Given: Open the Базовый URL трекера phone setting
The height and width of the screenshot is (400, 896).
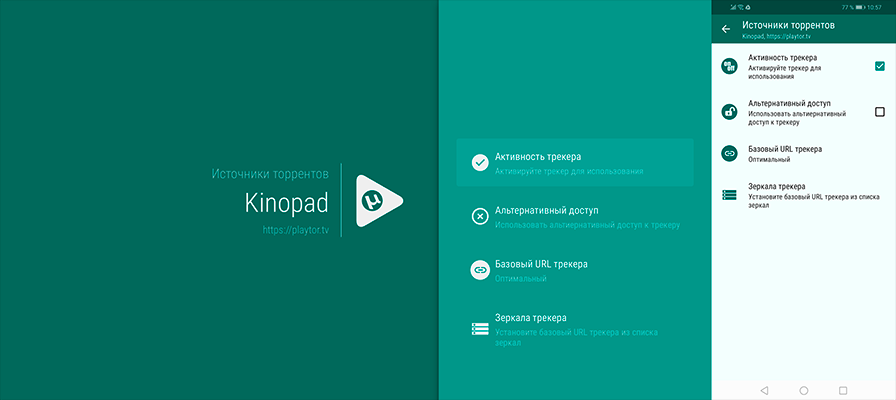Looking at the screenshot, I should (x=803, y=154).
